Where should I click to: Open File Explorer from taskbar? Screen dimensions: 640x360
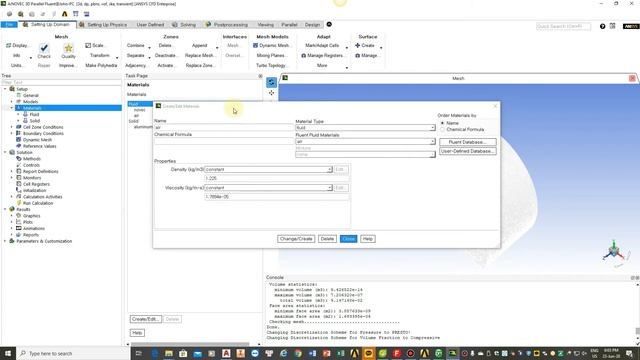click(x=169, y=353)
